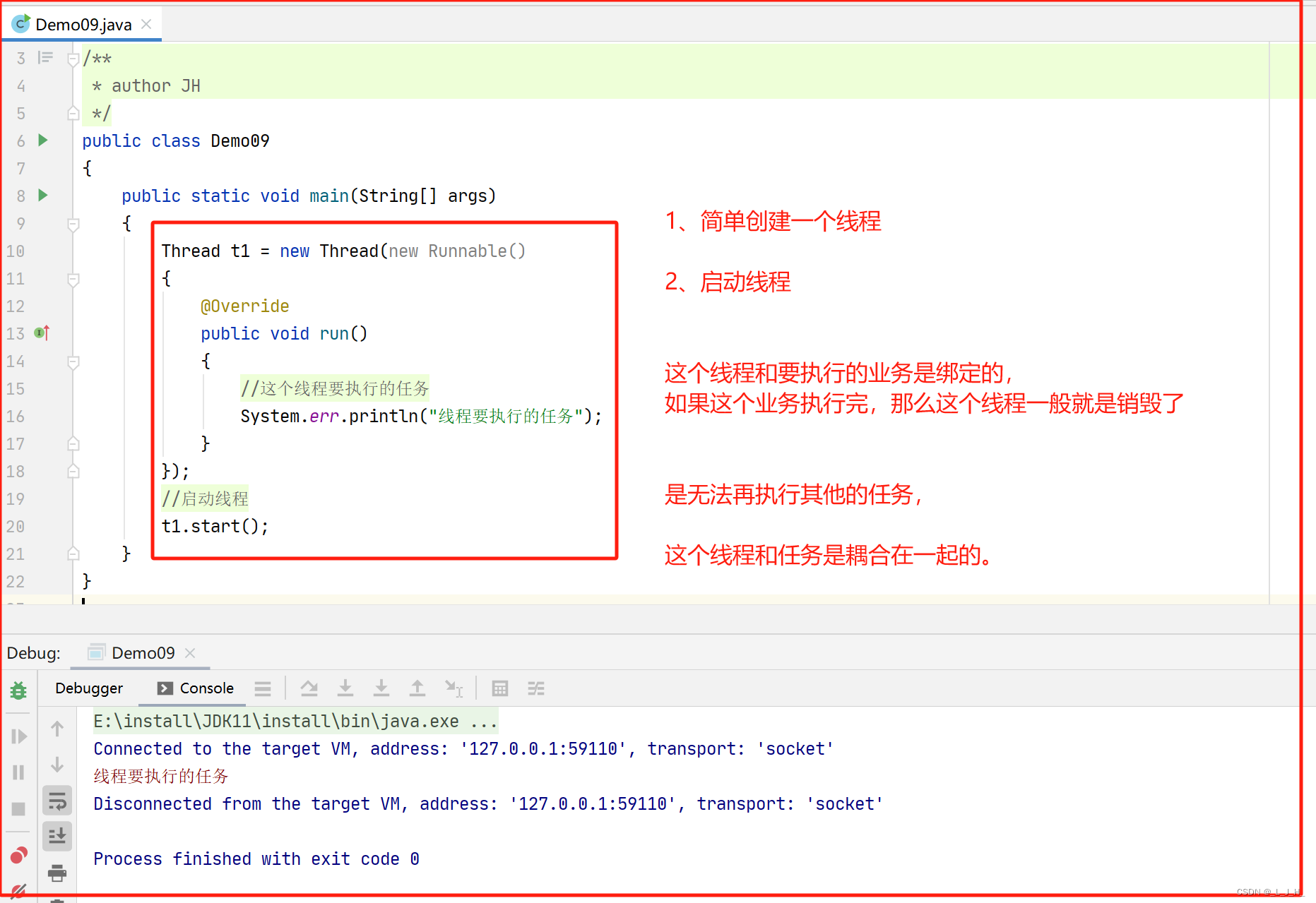Collapse anonymous Runnable block at line 11

(x=73, y=280)
